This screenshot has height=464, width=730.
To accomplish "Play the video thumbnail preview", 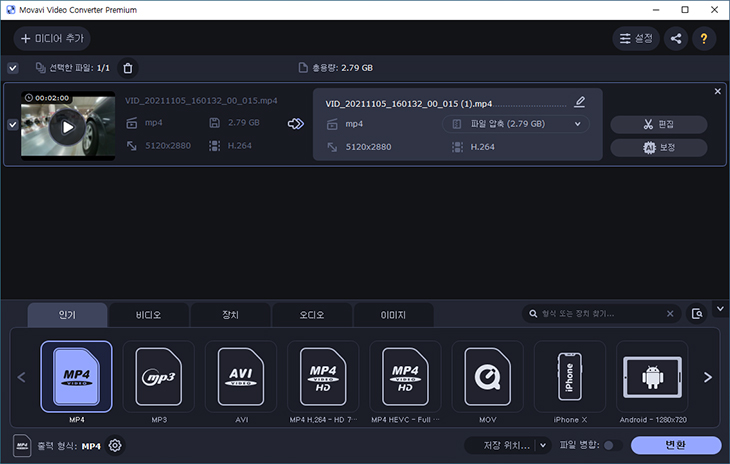I will (x=68, y=127).
